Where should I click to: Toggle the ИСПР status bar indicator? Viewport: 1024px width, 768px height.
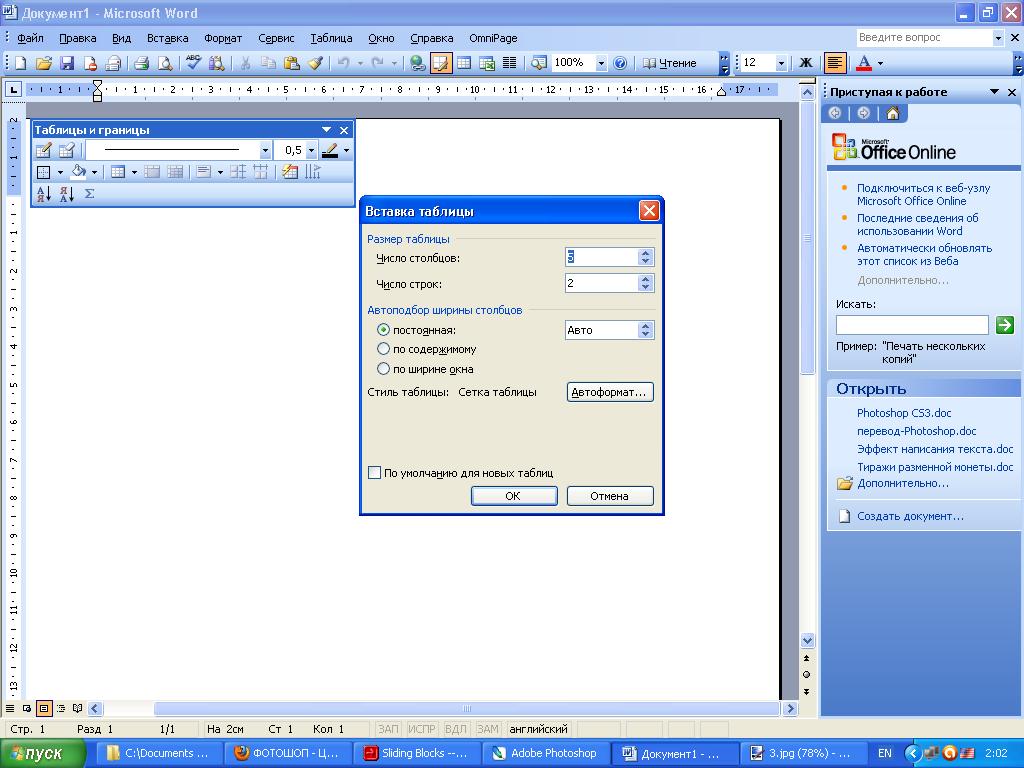(x=421, y=729)
